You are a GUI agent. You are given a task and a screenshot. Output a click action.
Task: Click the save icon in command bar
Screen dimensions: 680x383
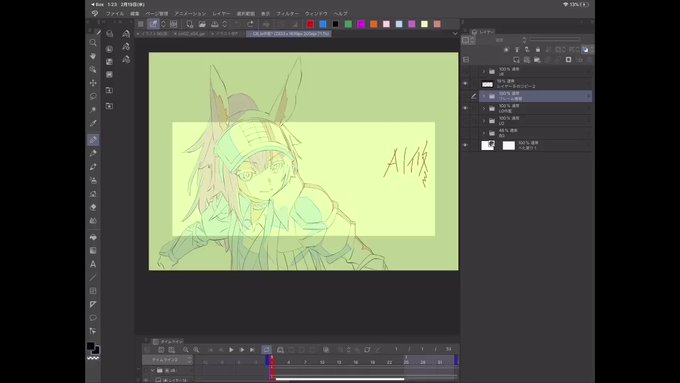215,24
